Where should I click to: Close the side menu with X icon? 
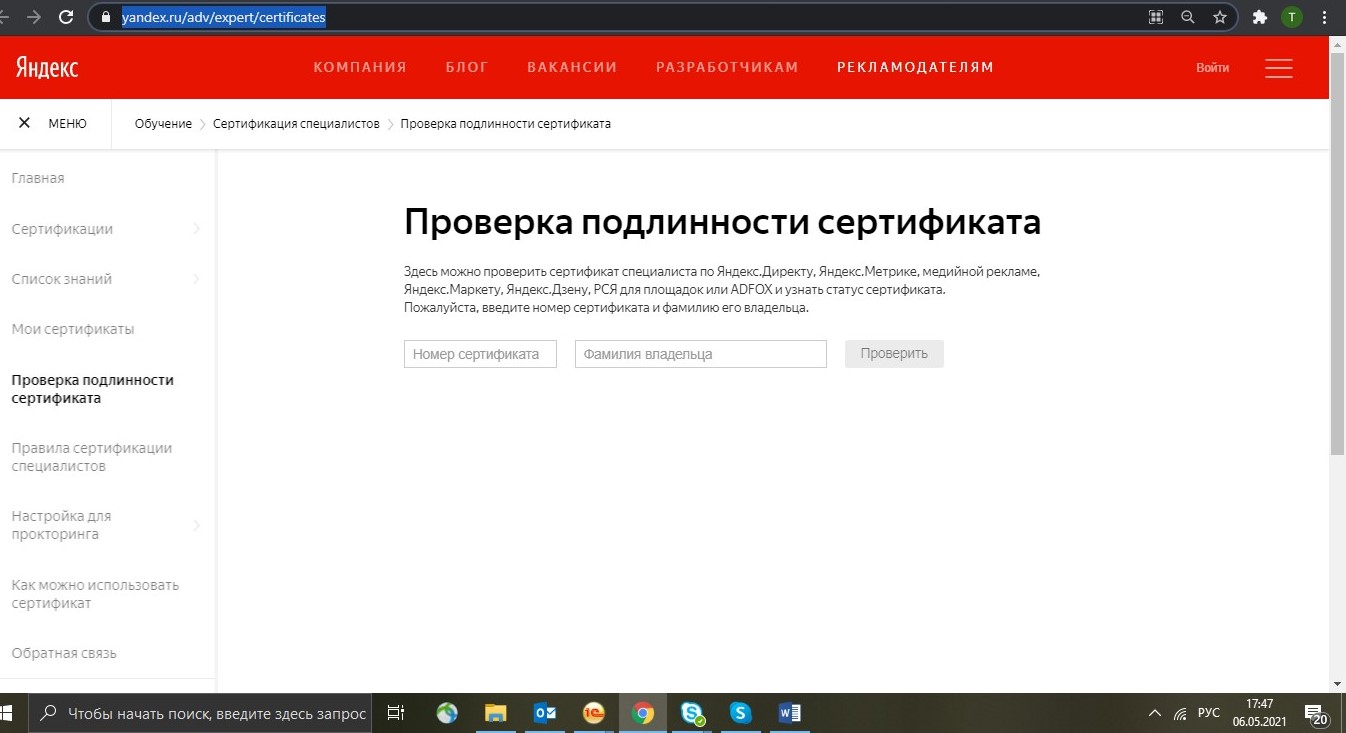[24, 124]
